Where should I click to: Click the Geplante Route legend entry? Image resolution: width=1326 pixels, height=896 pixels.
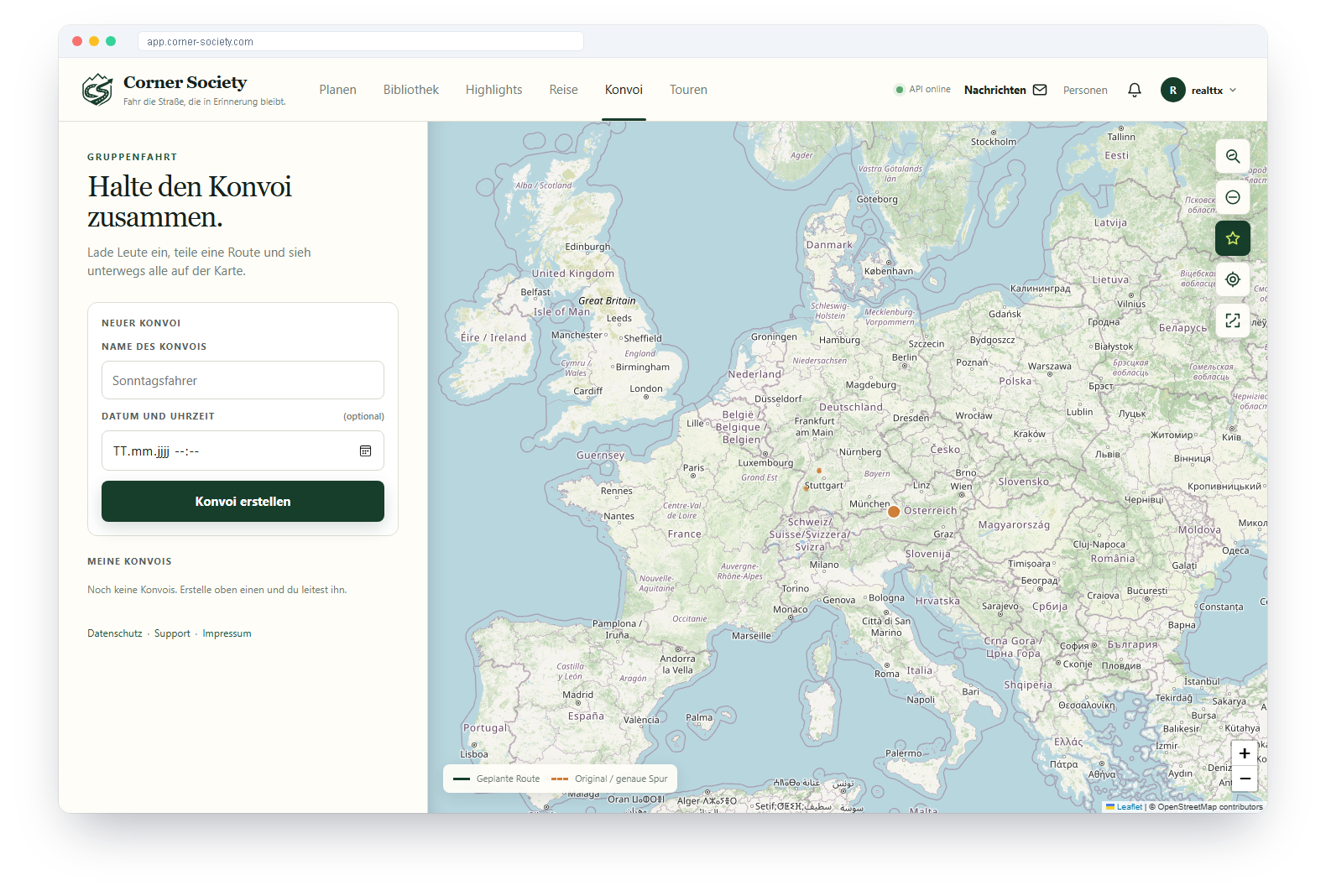(497, 779)
